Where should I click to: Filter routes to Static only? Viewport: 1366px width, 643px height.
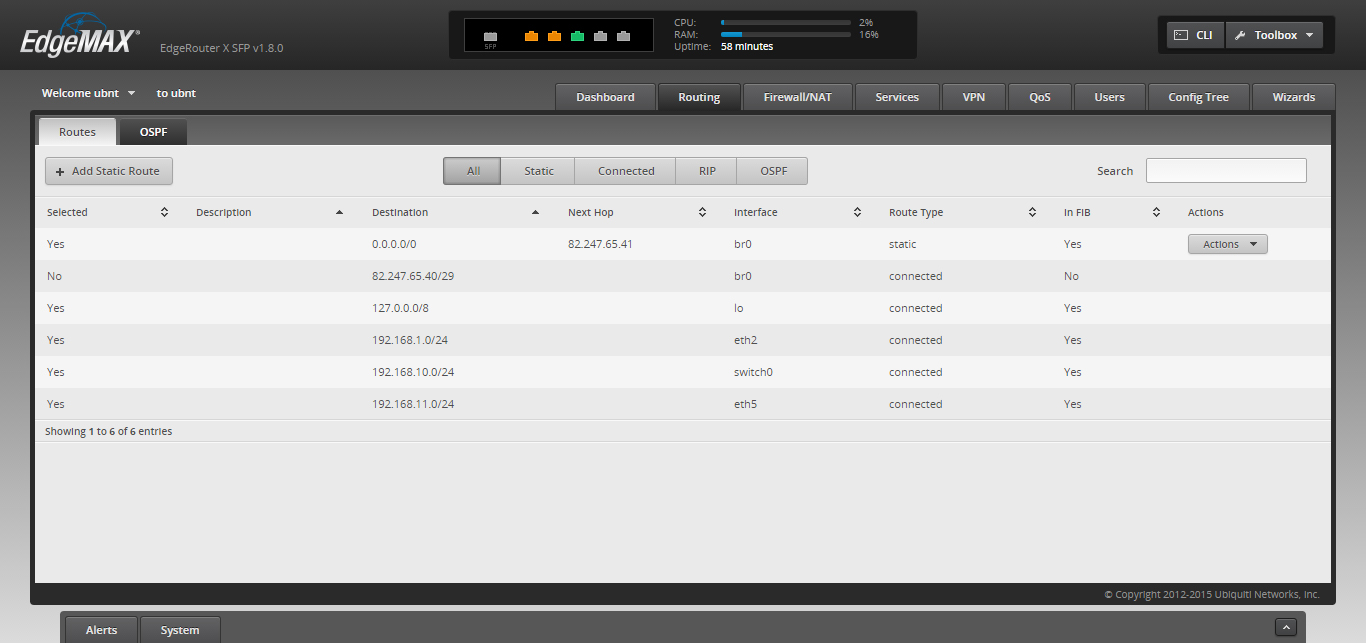tap(538, 171)
